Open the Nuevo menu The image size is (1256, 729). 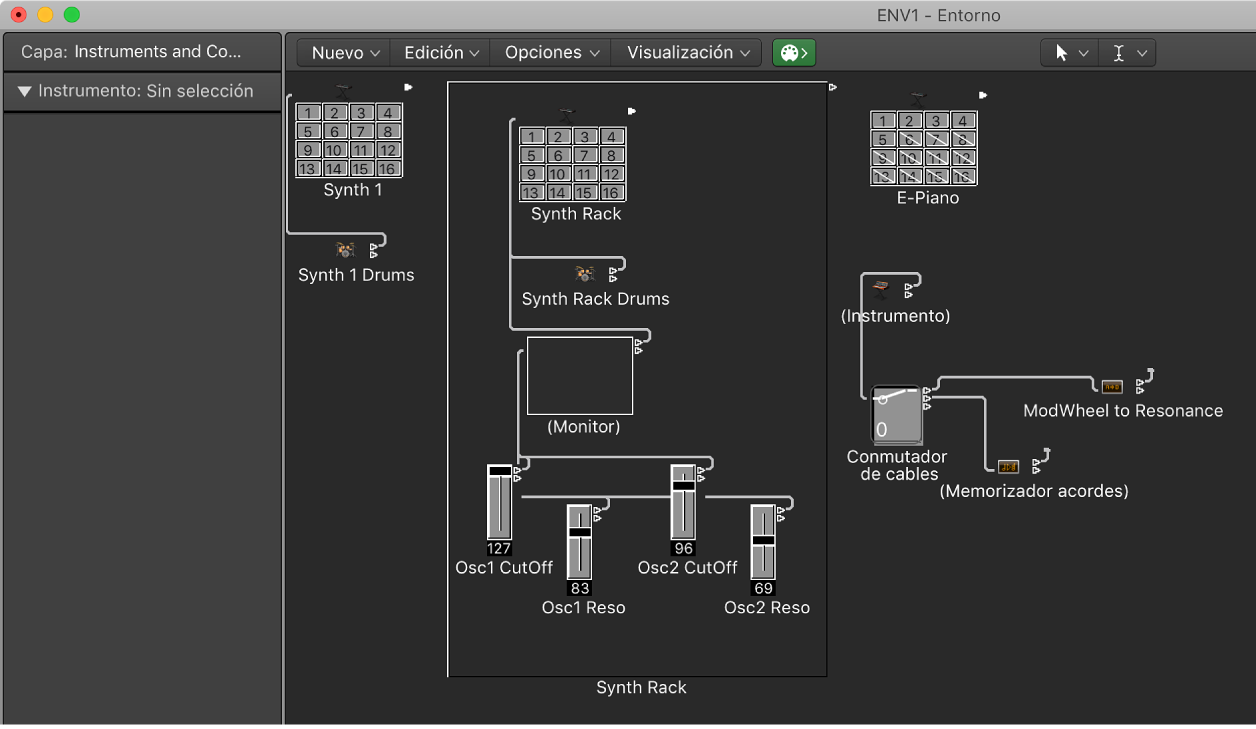[345, 53]
